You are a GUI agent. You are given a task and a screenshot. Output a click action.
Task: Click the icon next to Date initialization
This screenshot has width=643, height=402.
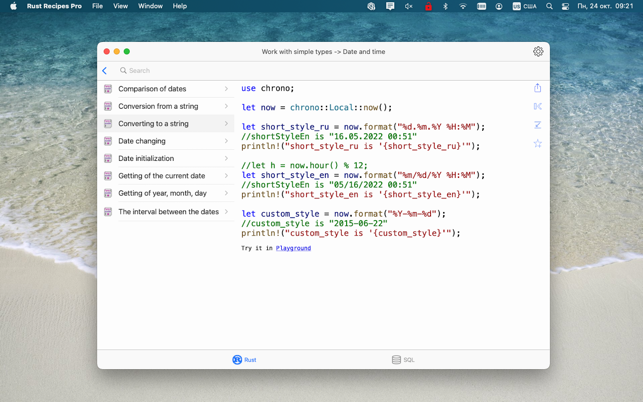pyautogui.click(x=108, y=158)
